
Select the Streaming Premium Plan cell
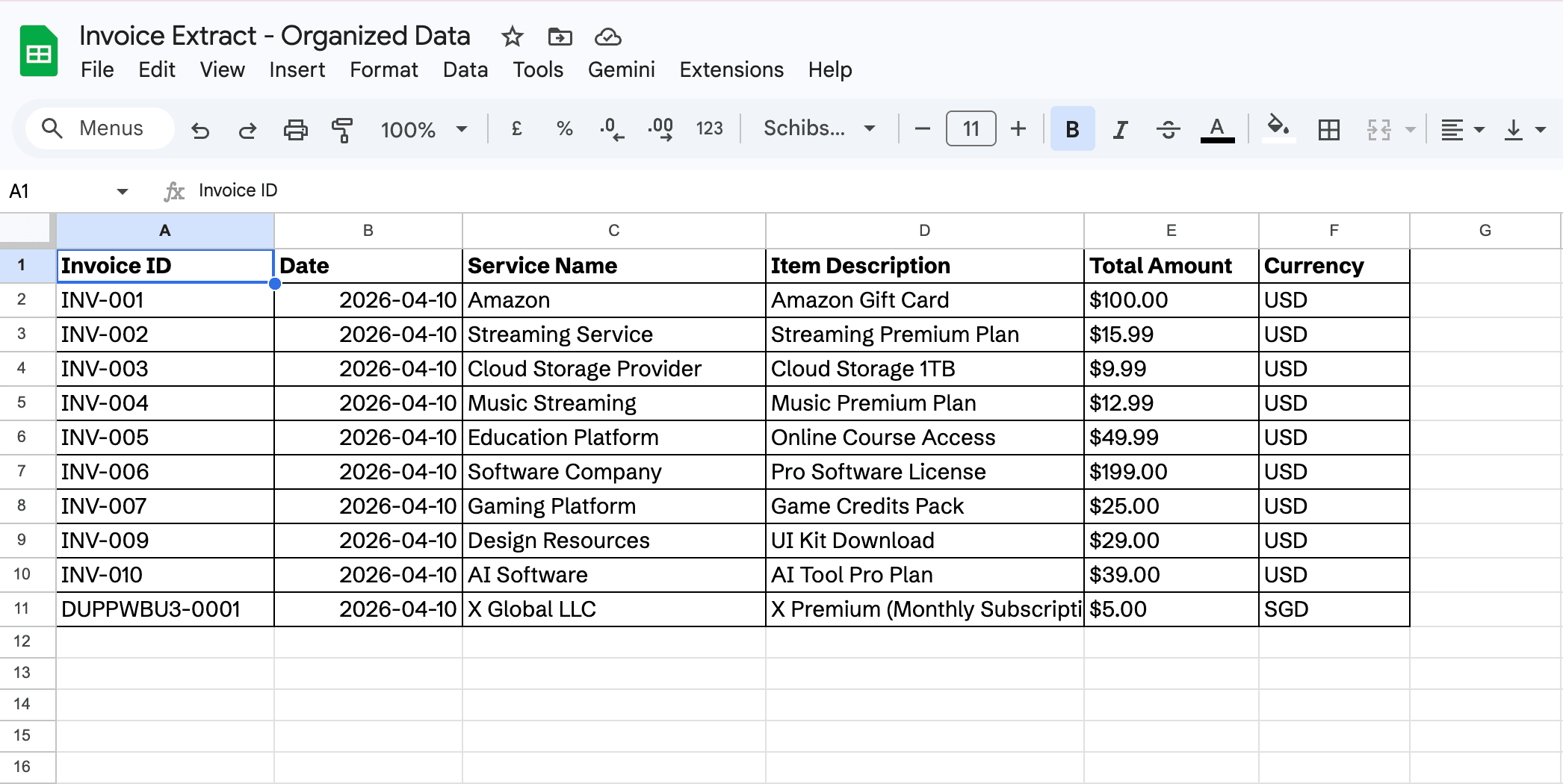click(x=924, y=335)
